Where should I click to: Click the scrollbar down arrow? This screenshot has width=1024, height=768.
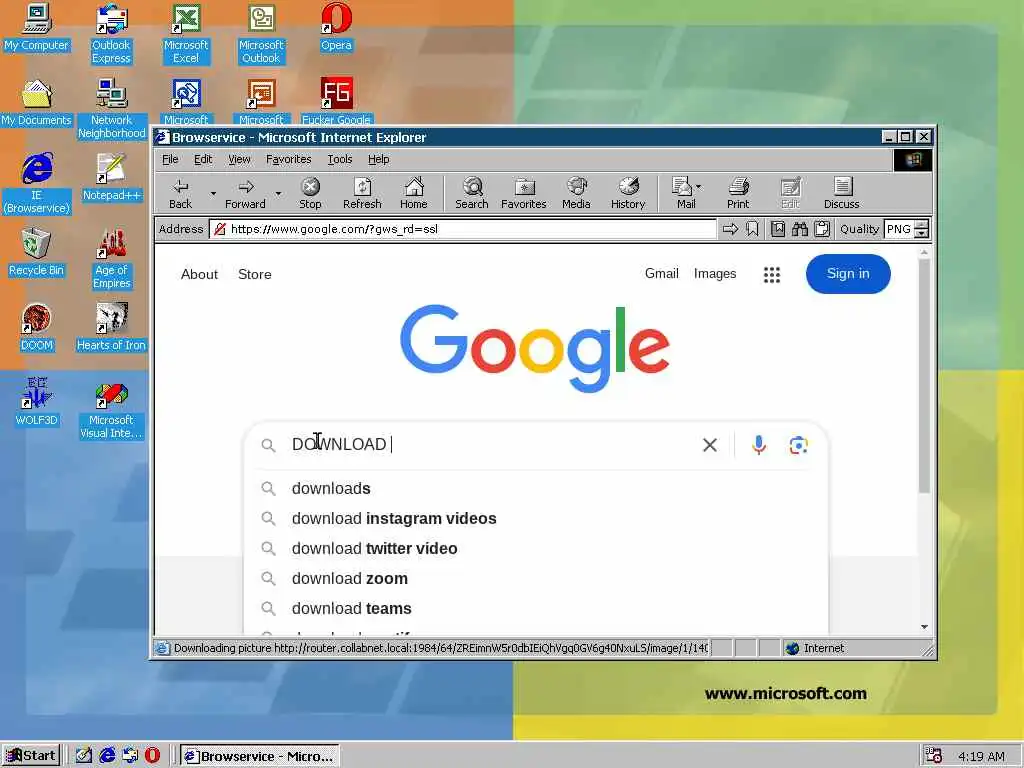pos(924,627)
